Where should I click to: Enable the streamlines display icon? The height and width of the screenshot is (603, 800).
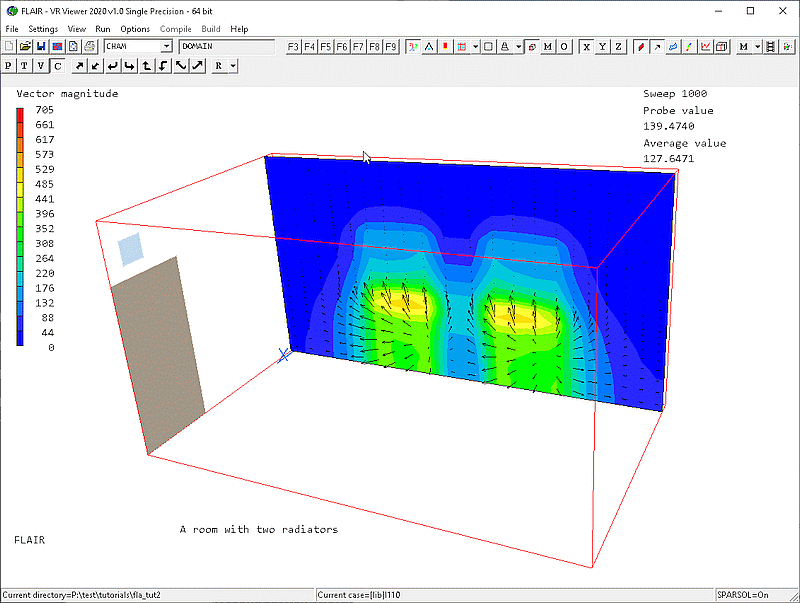click(673, 46)
